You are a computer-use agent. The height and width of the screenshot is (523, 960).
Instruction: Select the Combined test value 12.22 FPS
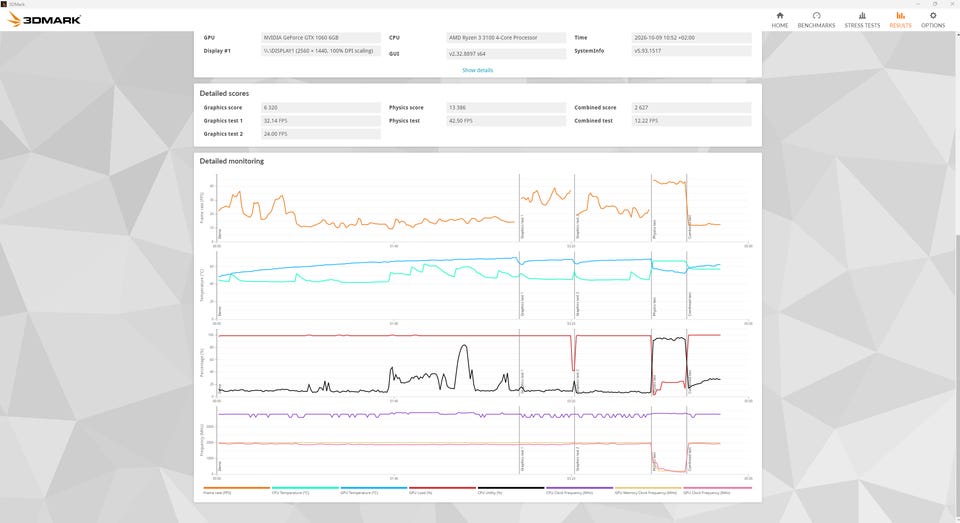691,121
